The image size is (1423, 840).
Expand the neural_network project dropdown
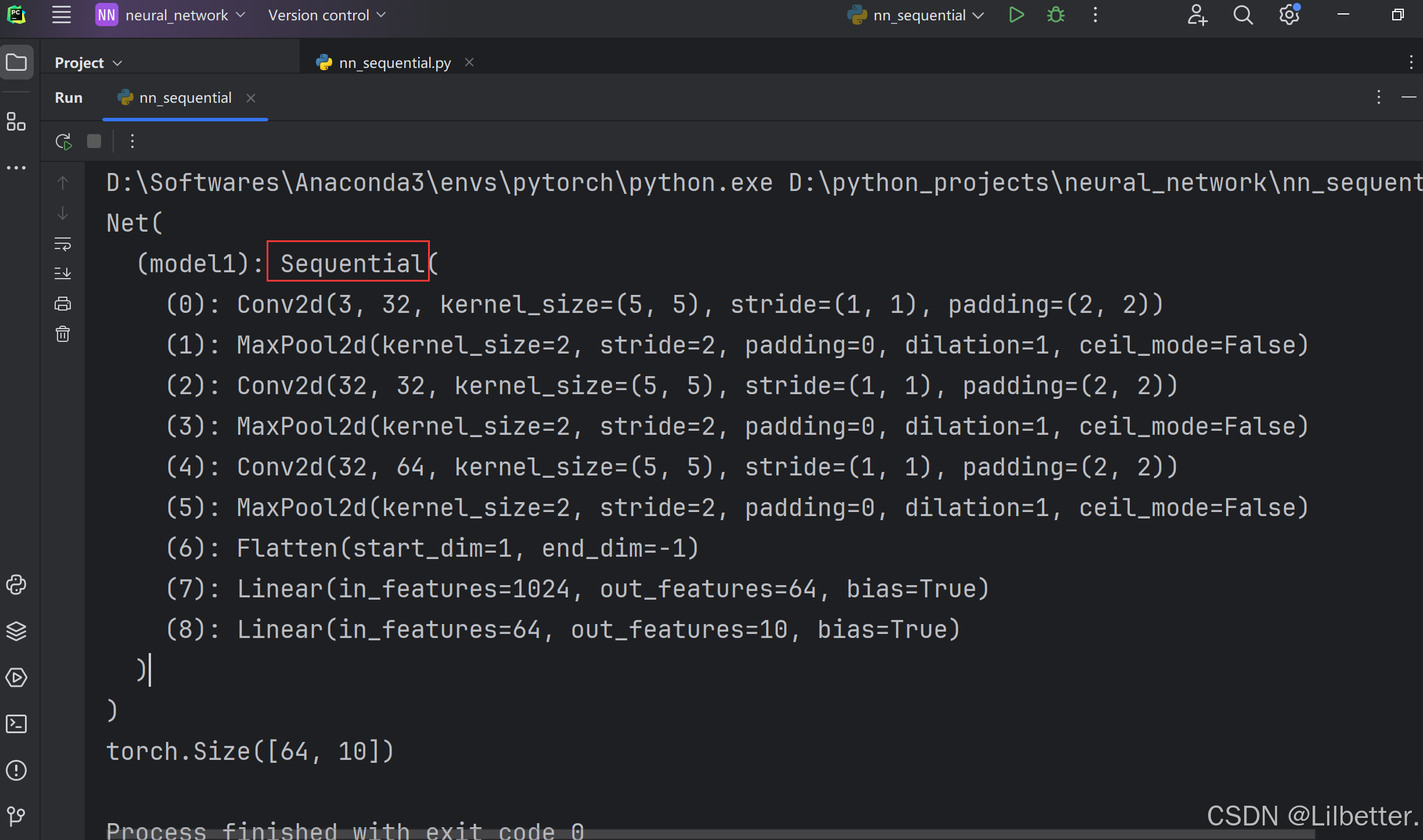coord(177,15)
